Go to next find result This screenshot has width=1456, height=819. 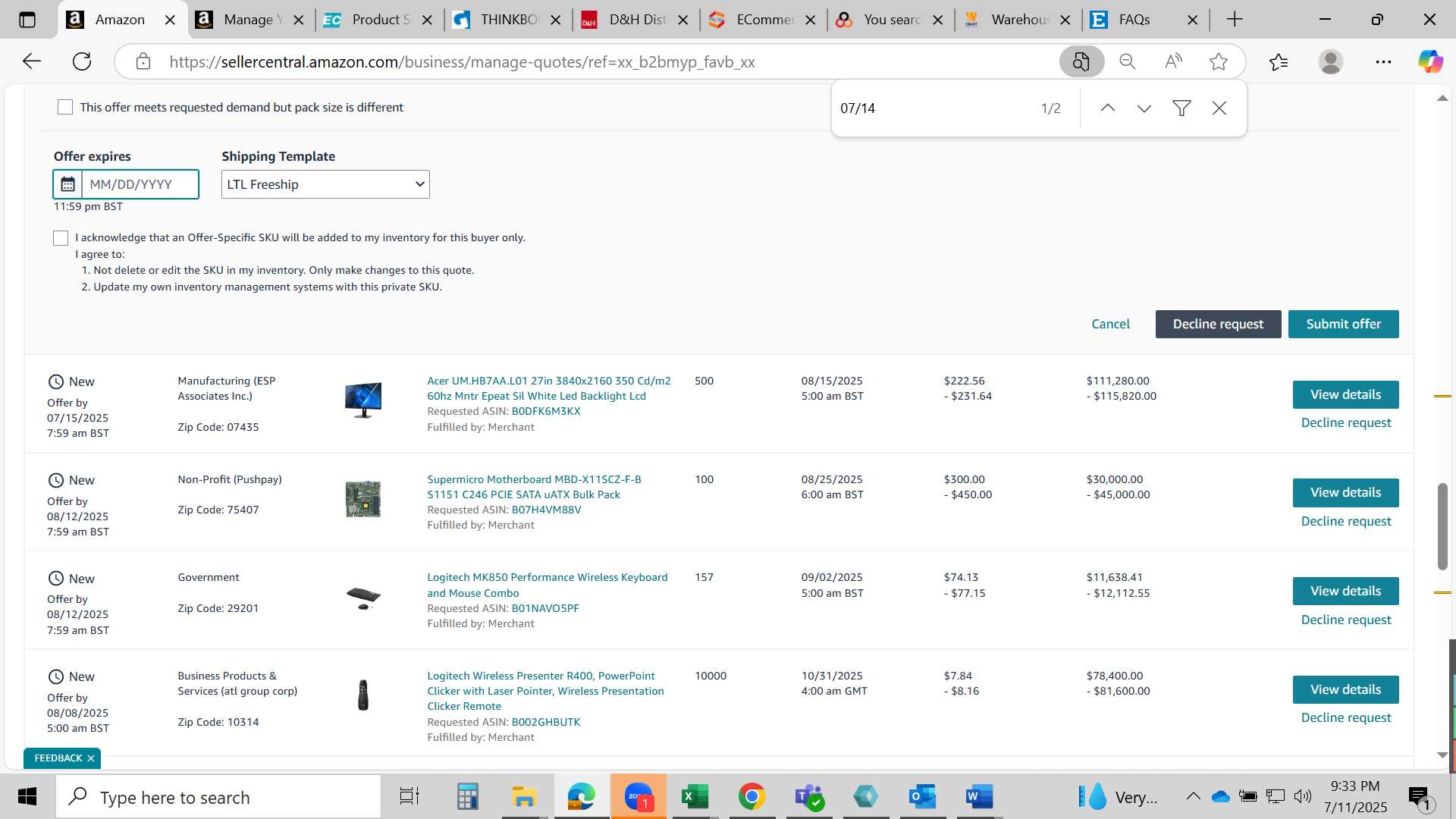coord(1144,108)
